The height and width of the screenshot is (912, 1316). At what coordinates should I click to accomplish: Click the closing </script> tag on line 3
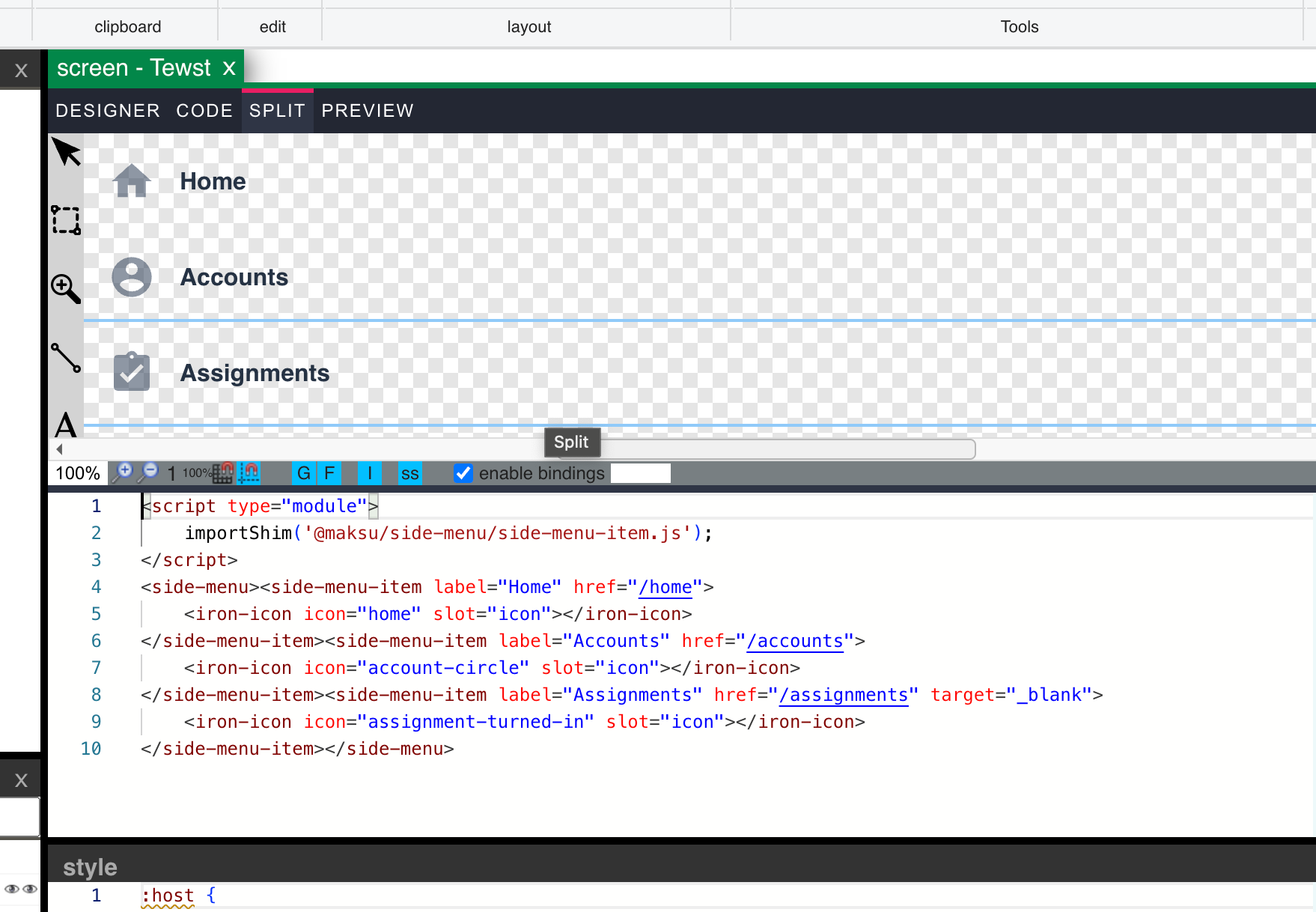(x=189, y=560)
